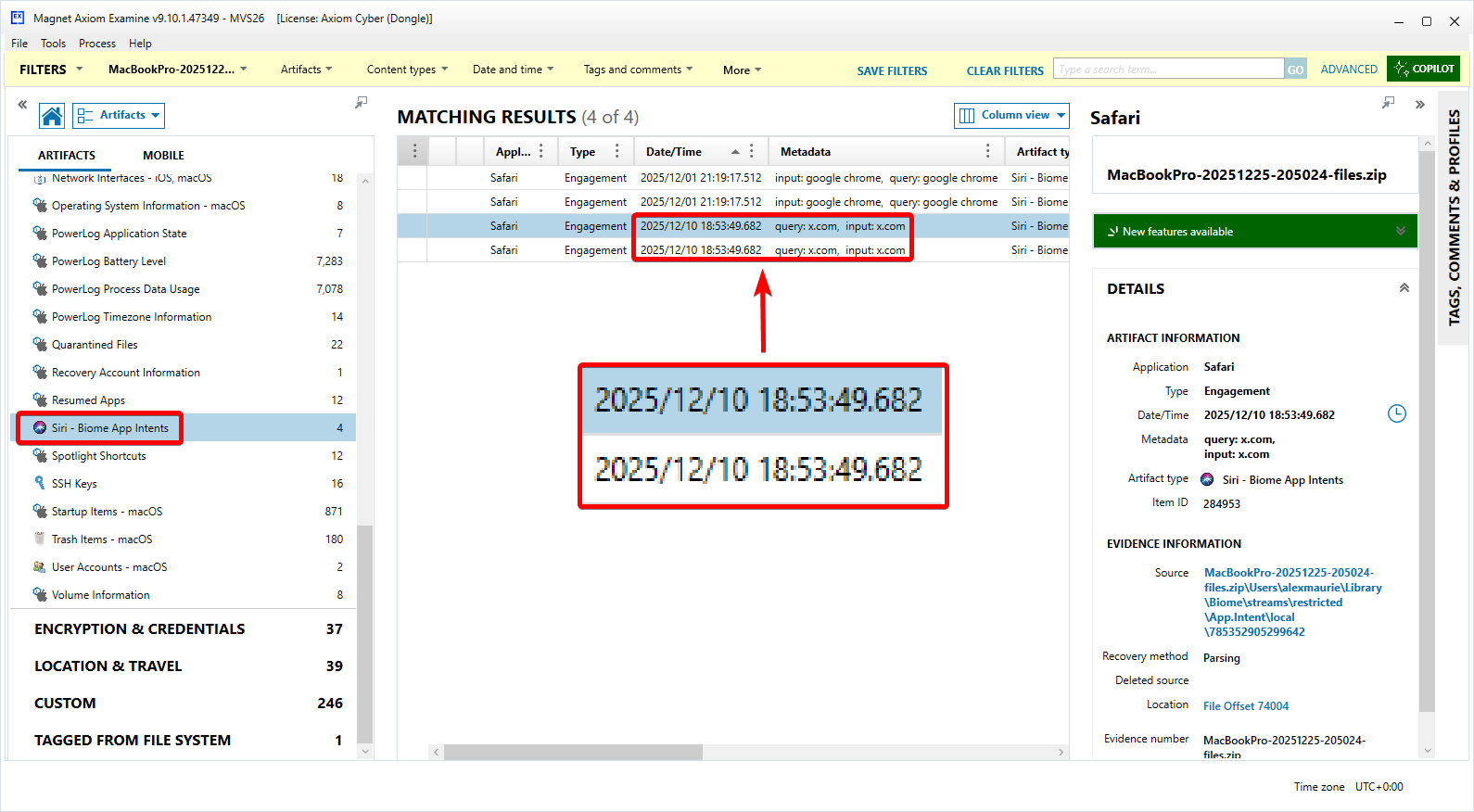Click the results horizontal scrollbar
The width and height of the screenshot is (1474, 812).
[x=572, y=753]
